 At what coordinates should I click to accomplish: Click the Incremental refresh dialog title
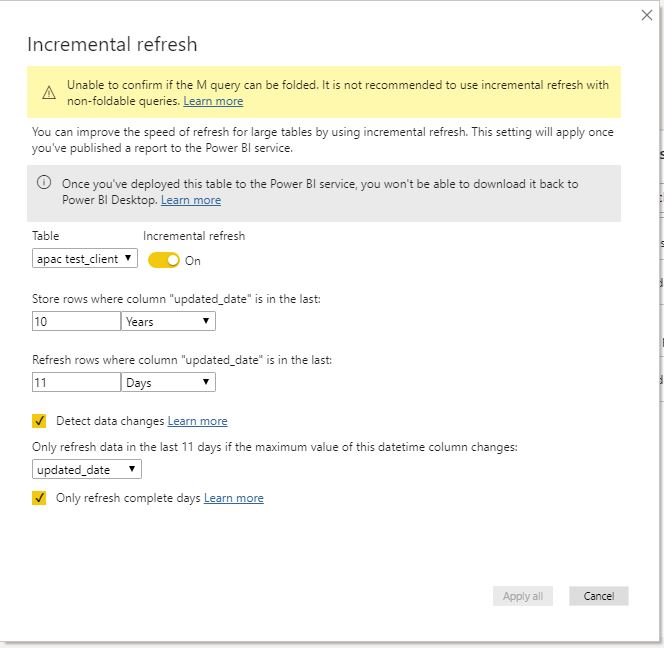point(112,44)
